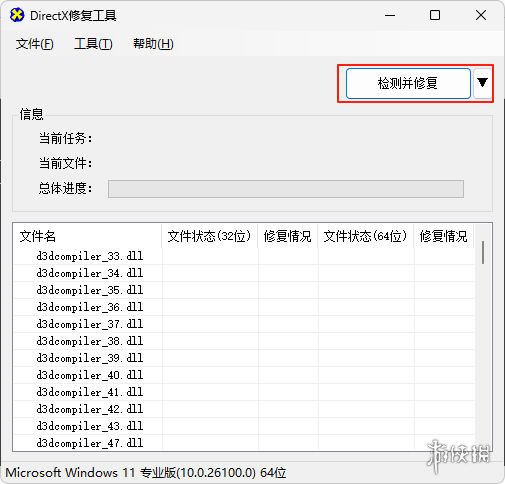Click the vertical scrollbar thumb in file list
The width and height of the screenshot is (505, 484).
[x=483, y=252]
